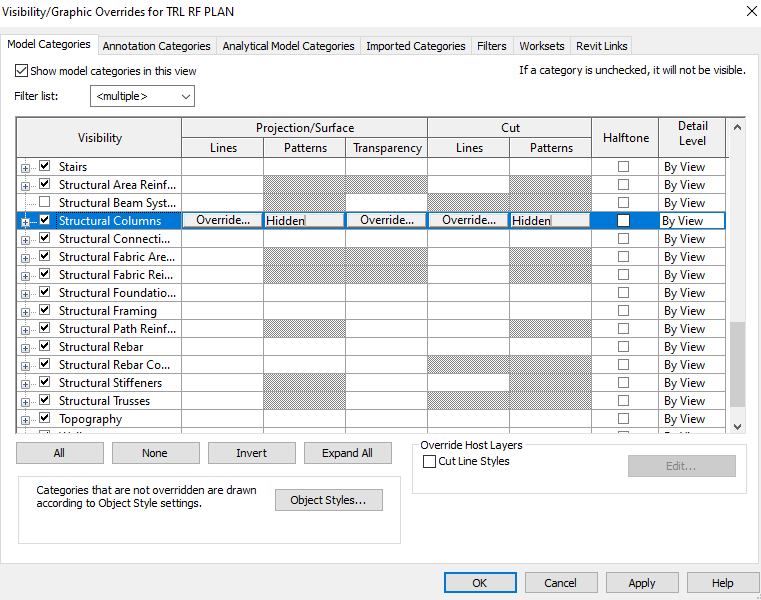Uncheck Structural Area Reinf... visibility
The width and height of the screenshot is (761, 600).
[x=45, y=184]
